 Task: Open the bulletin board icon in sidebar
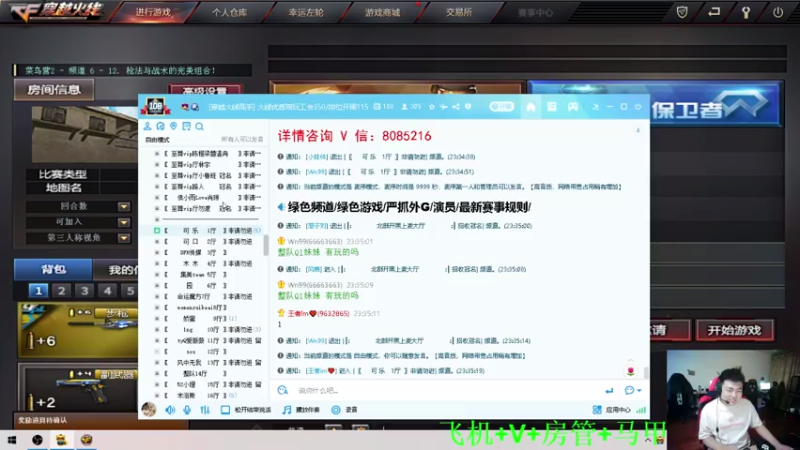186,126
